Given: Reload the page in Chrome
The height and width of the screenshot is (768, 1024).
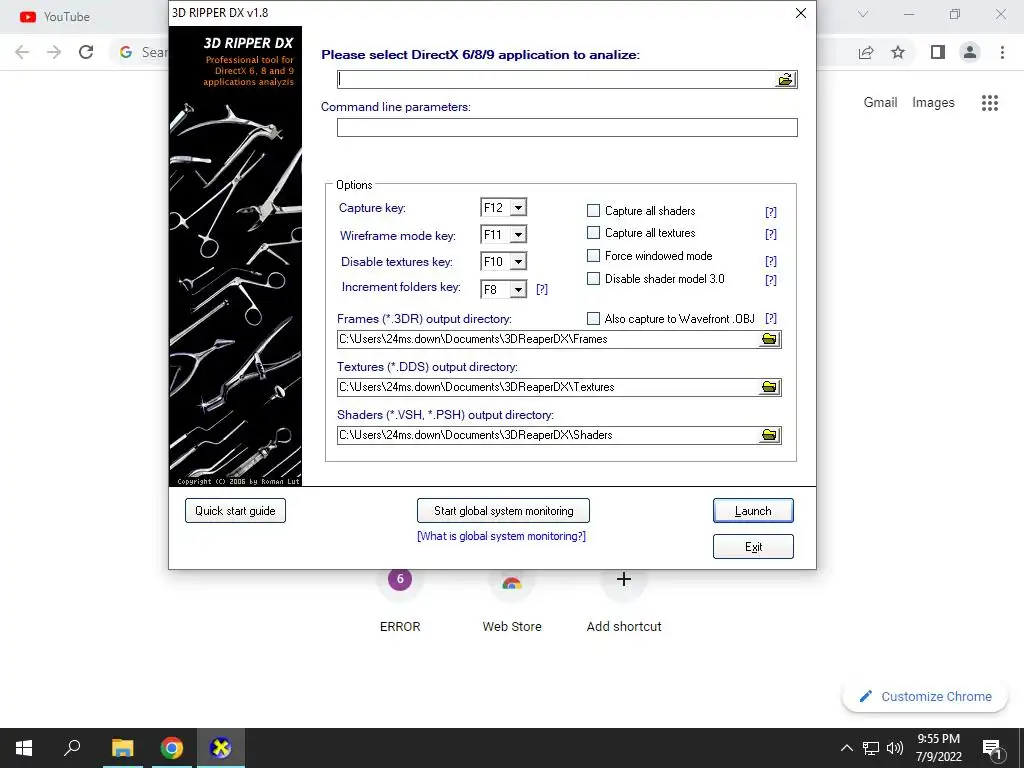Looking at the screenshot, I should [86, 52].
